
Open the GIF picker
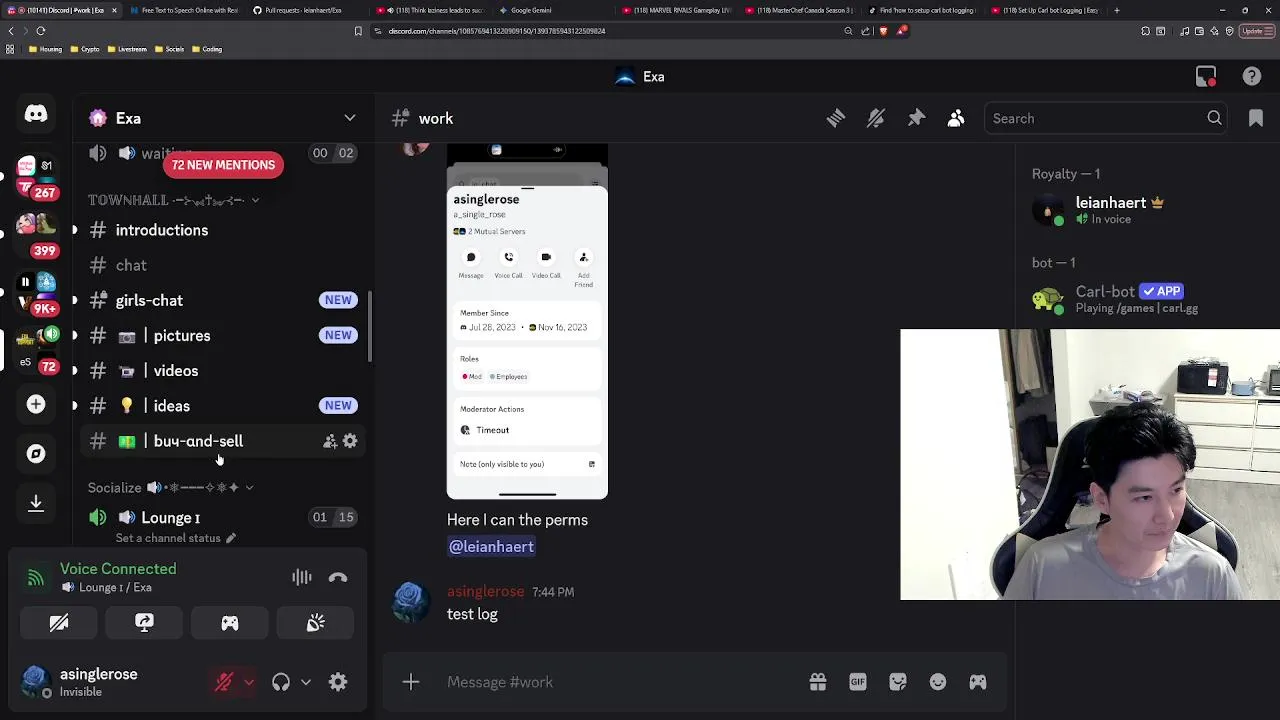[858, 682]
